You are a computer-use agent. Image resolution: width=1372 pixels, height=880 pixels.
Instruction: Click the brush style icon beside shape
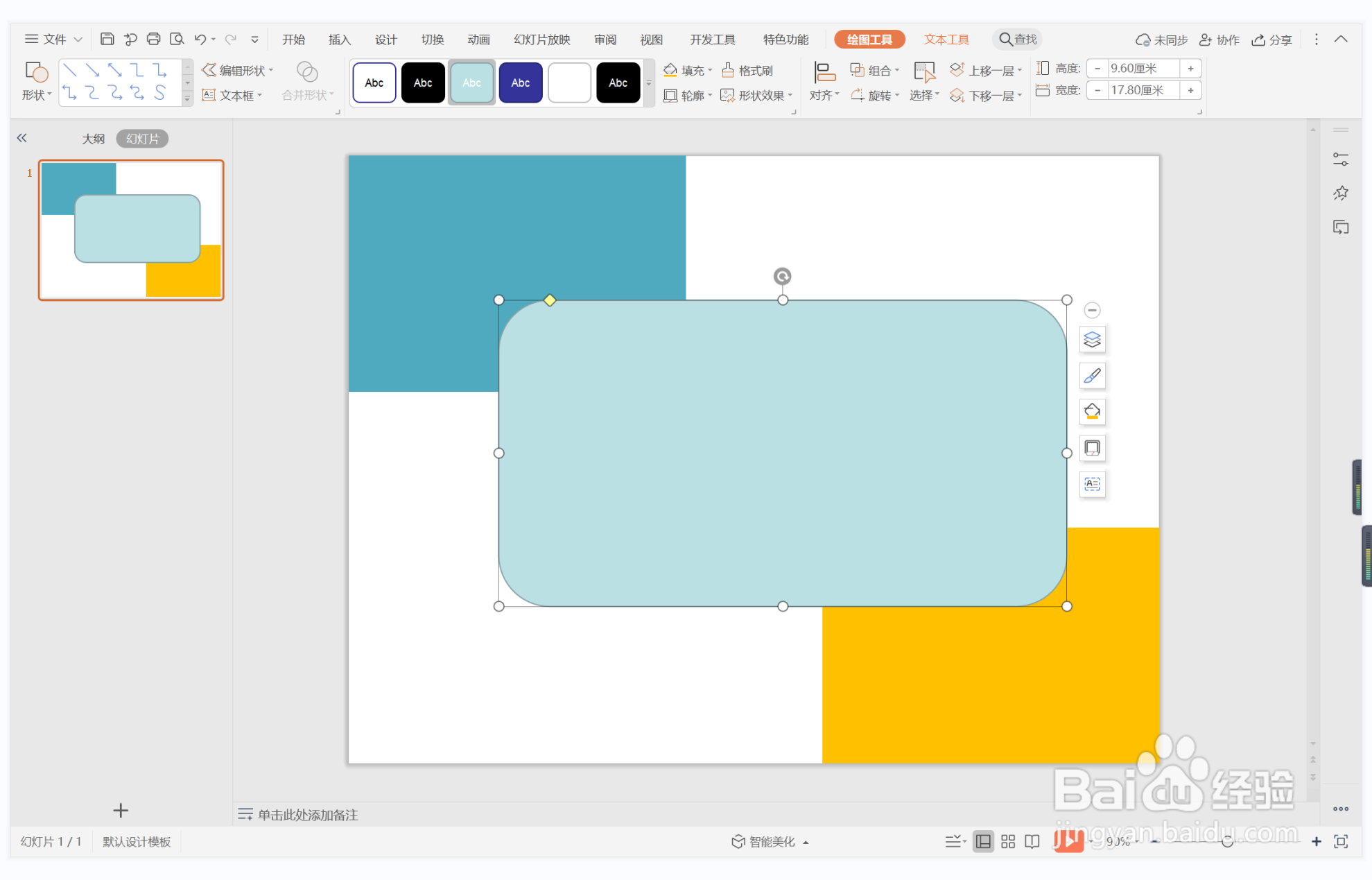(1092, 376)
